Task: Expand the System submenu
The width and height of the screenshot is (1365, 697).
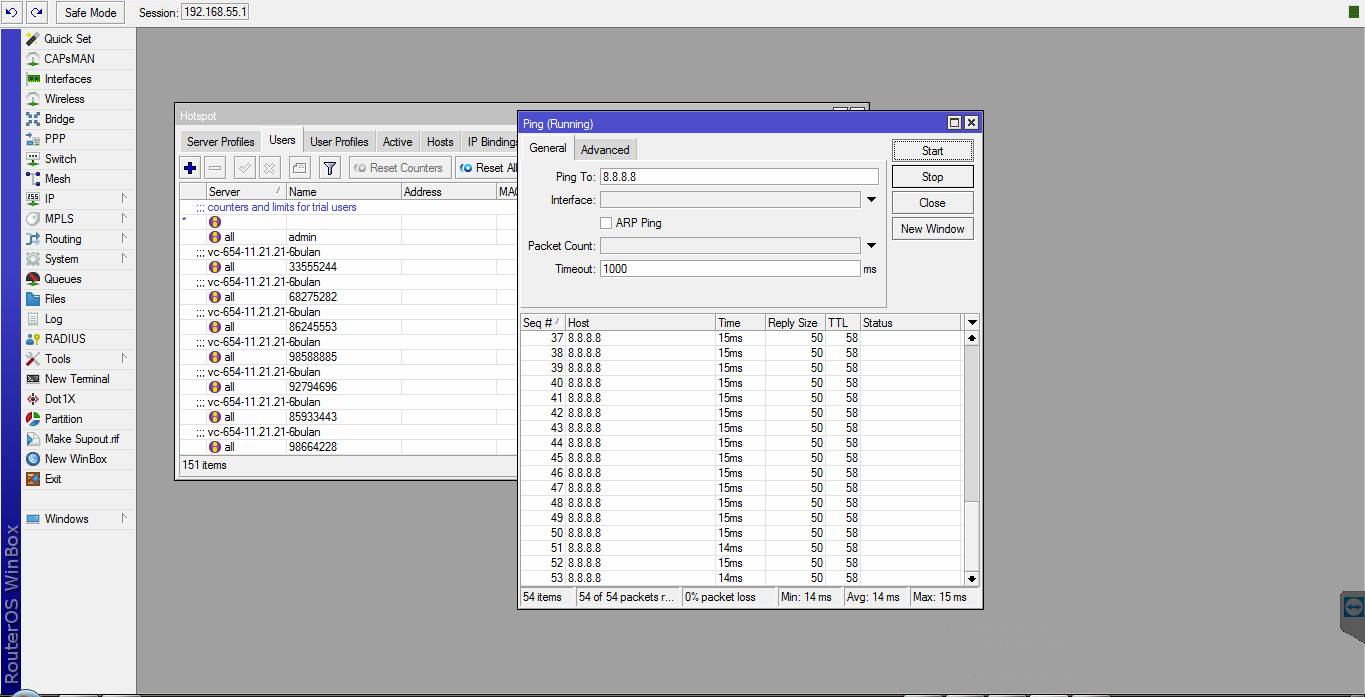Action: pos(124,259)
